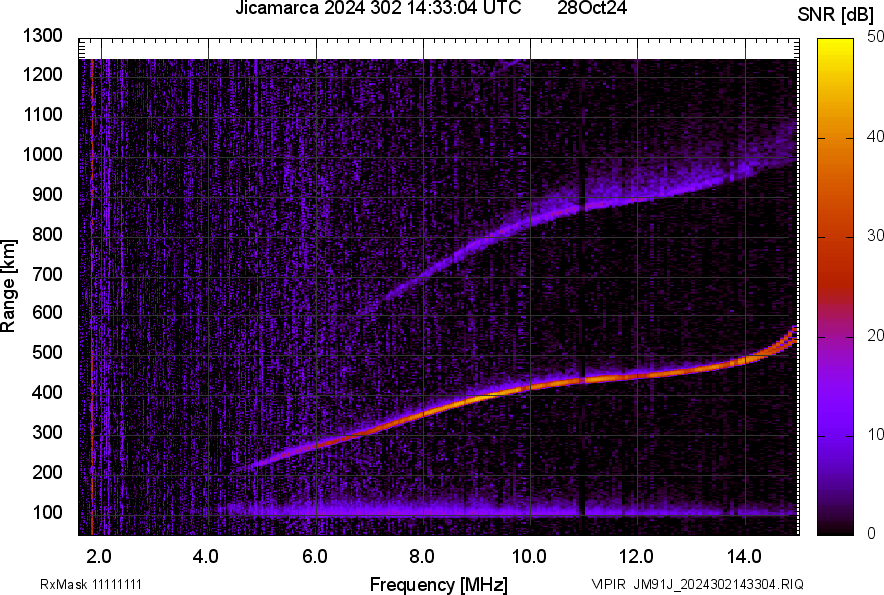Image resolution: width=884 pixels, height=595 pixels.
Task: Click colorbar tick value 40
Action: (876, 136)
